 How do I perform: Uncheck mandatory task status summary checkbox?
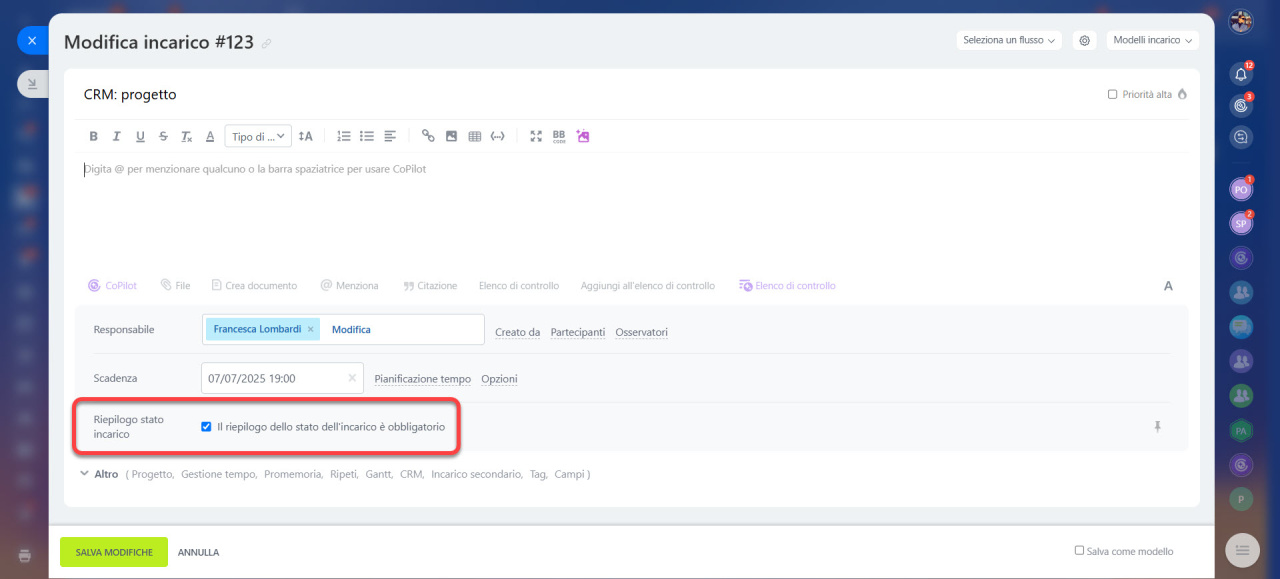point(207,427)
